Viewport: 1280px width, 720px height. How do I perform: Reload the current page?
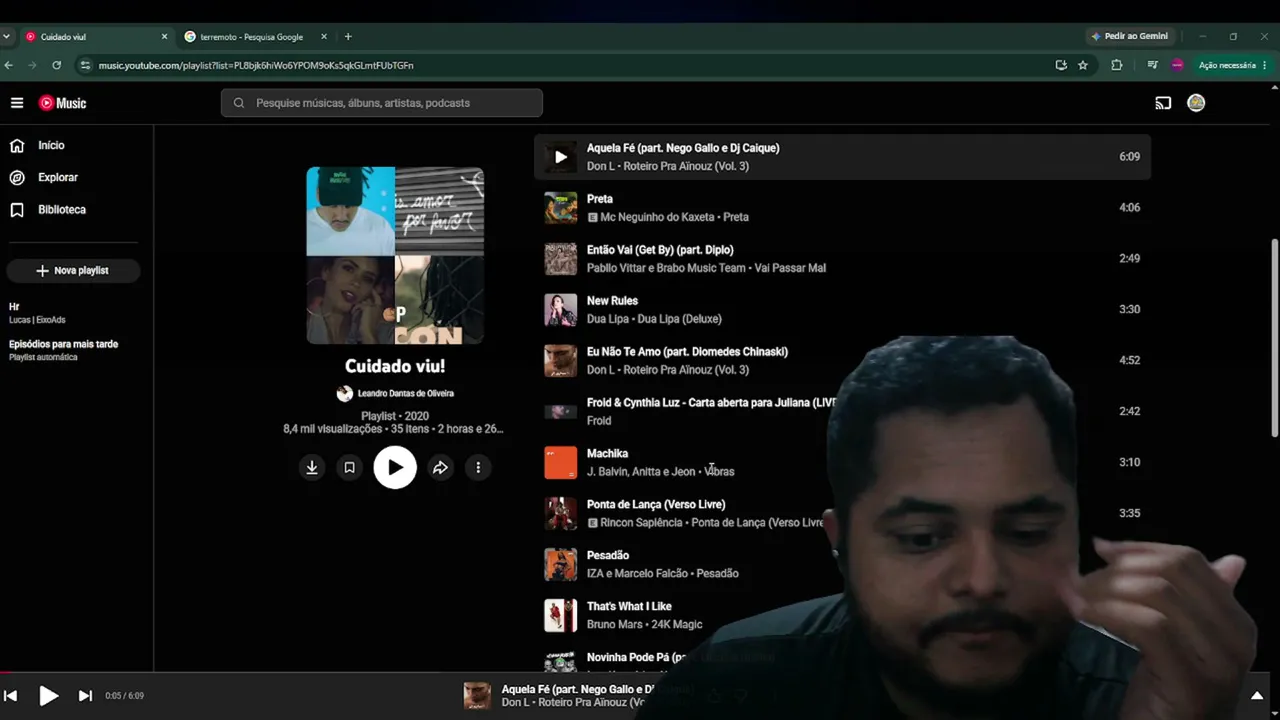(56, 65)
